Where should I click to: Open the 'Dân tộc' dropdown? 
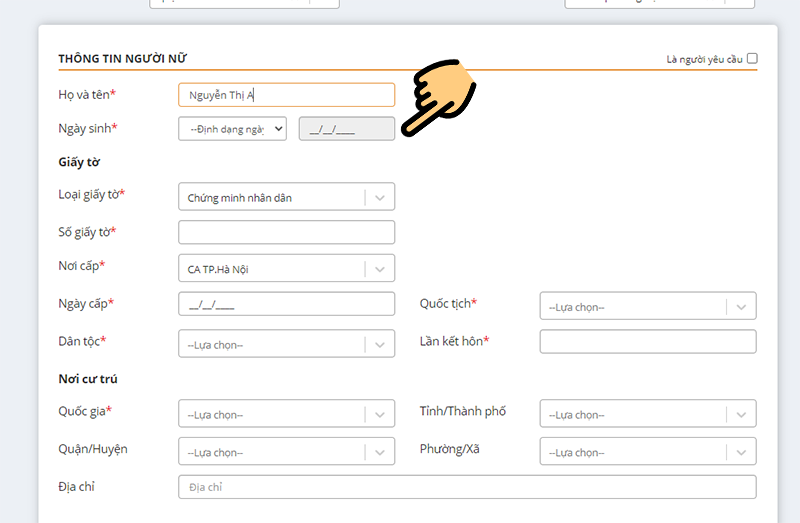coord(286,343)
